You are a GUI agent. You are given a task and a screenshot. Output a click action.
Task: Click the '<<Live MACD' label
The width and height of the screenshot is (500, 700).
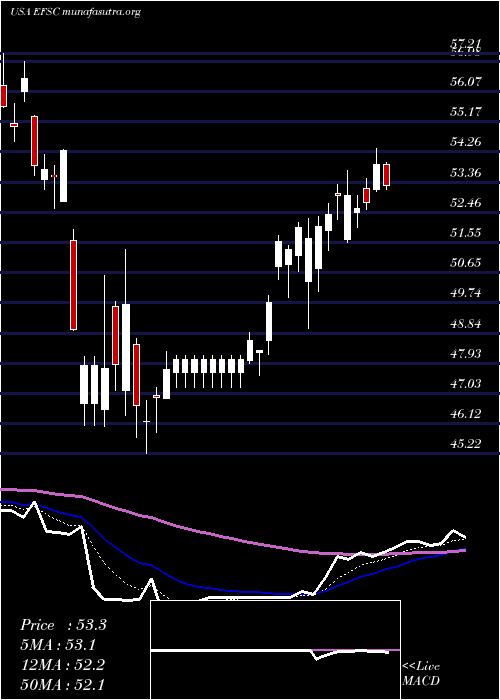421,674
